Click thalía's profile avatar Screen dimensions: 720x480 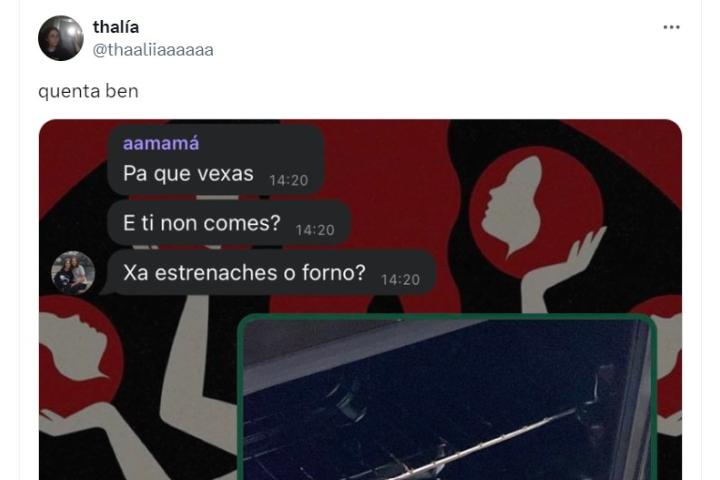click(x=61, y=38)
